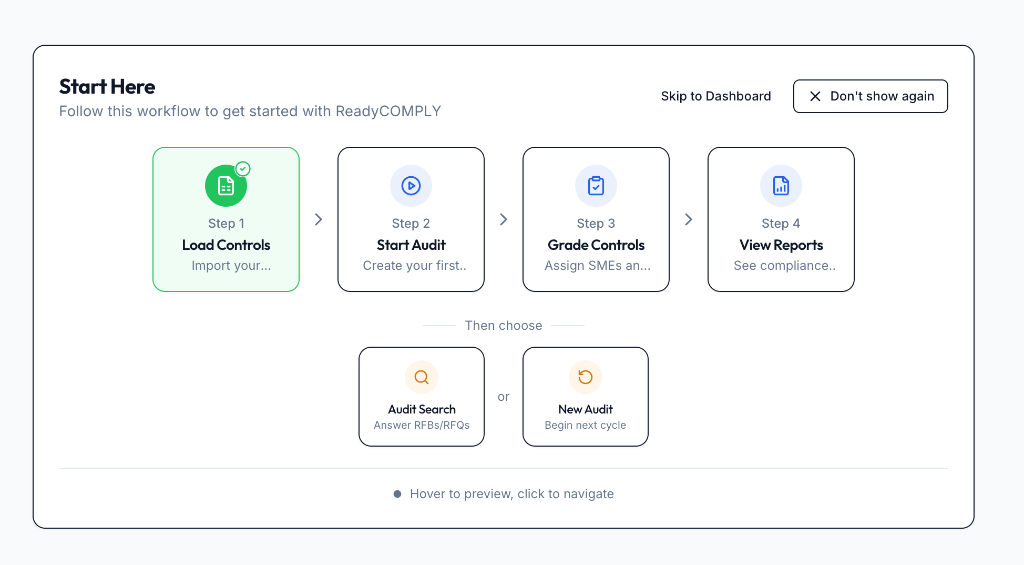Click the chevron between Step 3 and Step 4
The height and width of the screenshot is (565, 1024).
click(688, 219)
